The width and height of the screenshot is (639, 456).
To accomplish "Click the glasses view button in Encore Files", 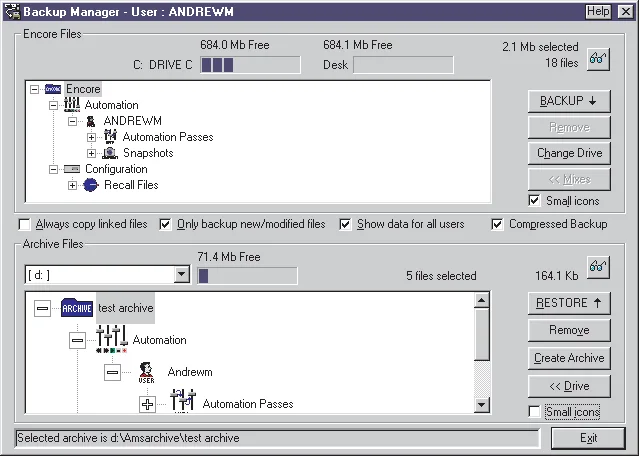I will click(598, 59).
